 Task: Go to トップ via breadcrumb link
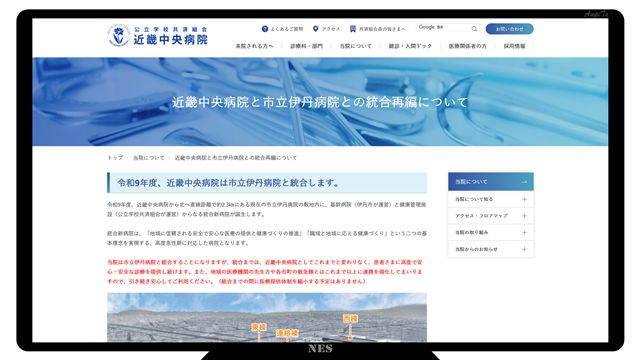click(x=115, y=158)
